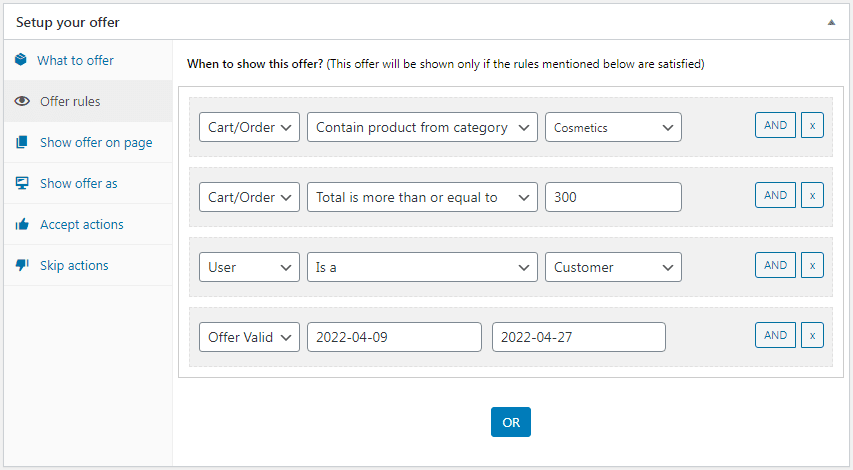Click the pages icon for Show offer on page
Image resolution: width=853 pixels, height=470 pixels.
tap(22, 142)
